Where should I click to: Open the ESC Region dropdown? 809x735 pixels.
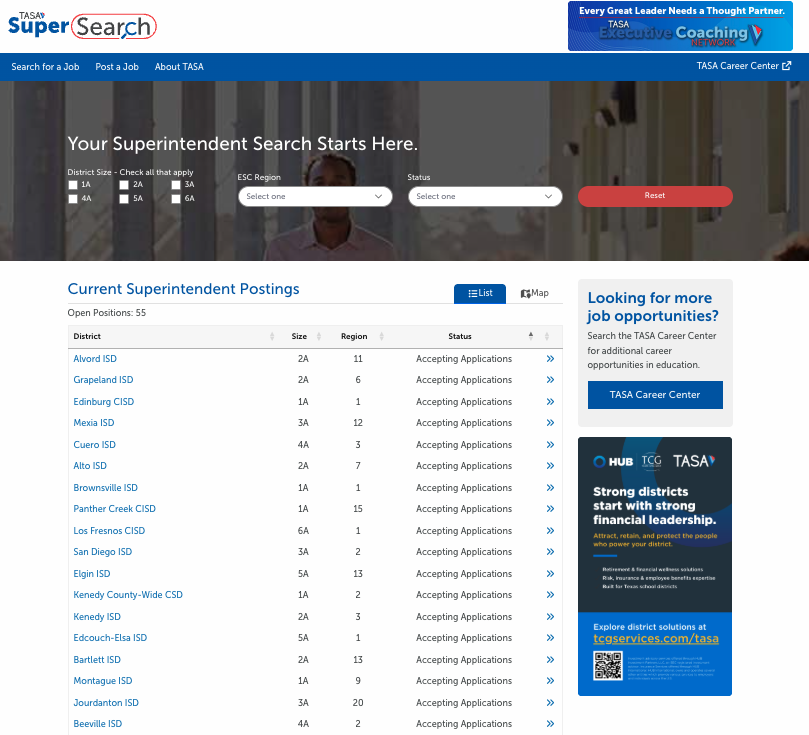coord(315,197)
